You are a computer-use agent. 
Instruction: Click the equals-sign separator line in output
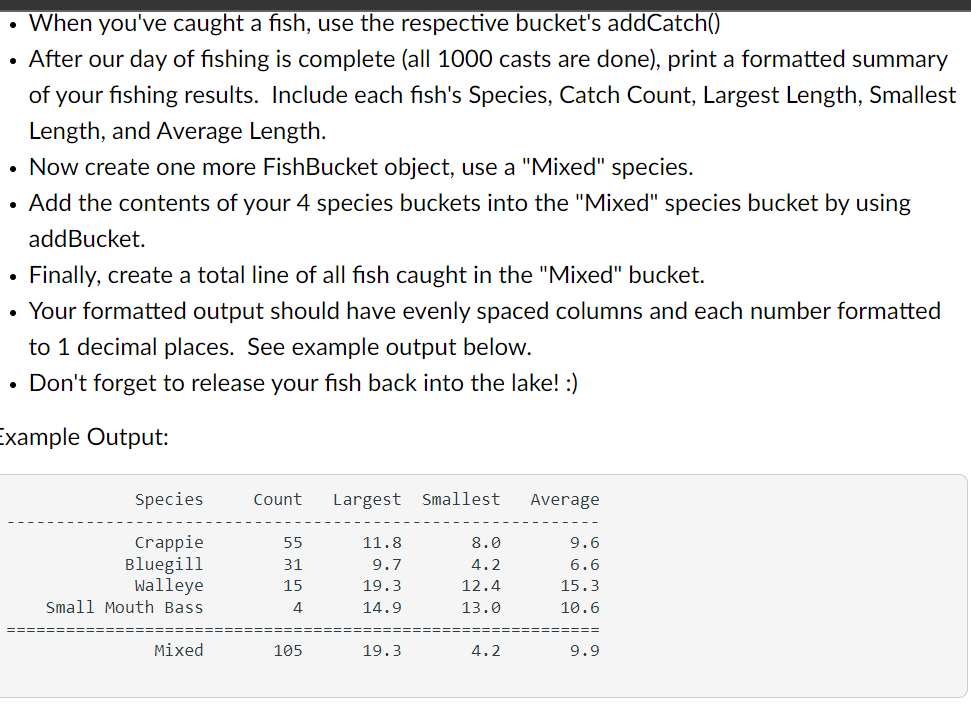tap(303, 630)
